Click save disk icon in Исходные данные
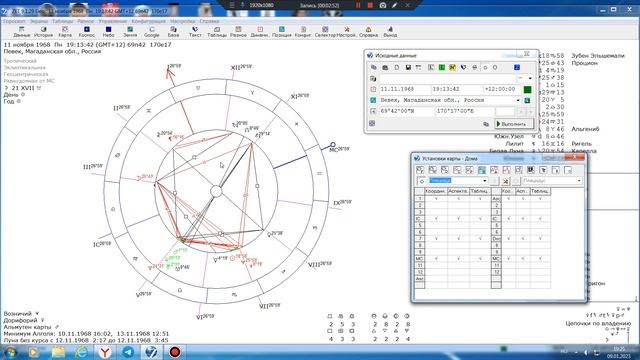The height and width of the screenshot is (360, 640). click(x=408, y=67)
